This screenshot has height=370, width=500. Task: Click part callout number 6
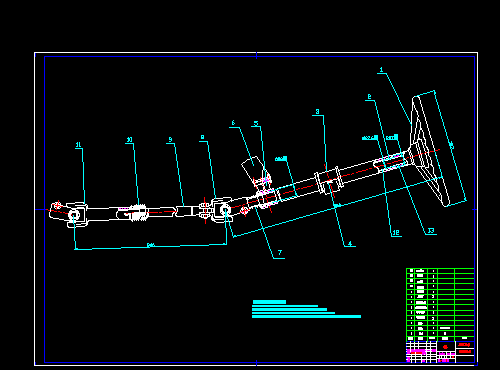(x=233, y=123)
